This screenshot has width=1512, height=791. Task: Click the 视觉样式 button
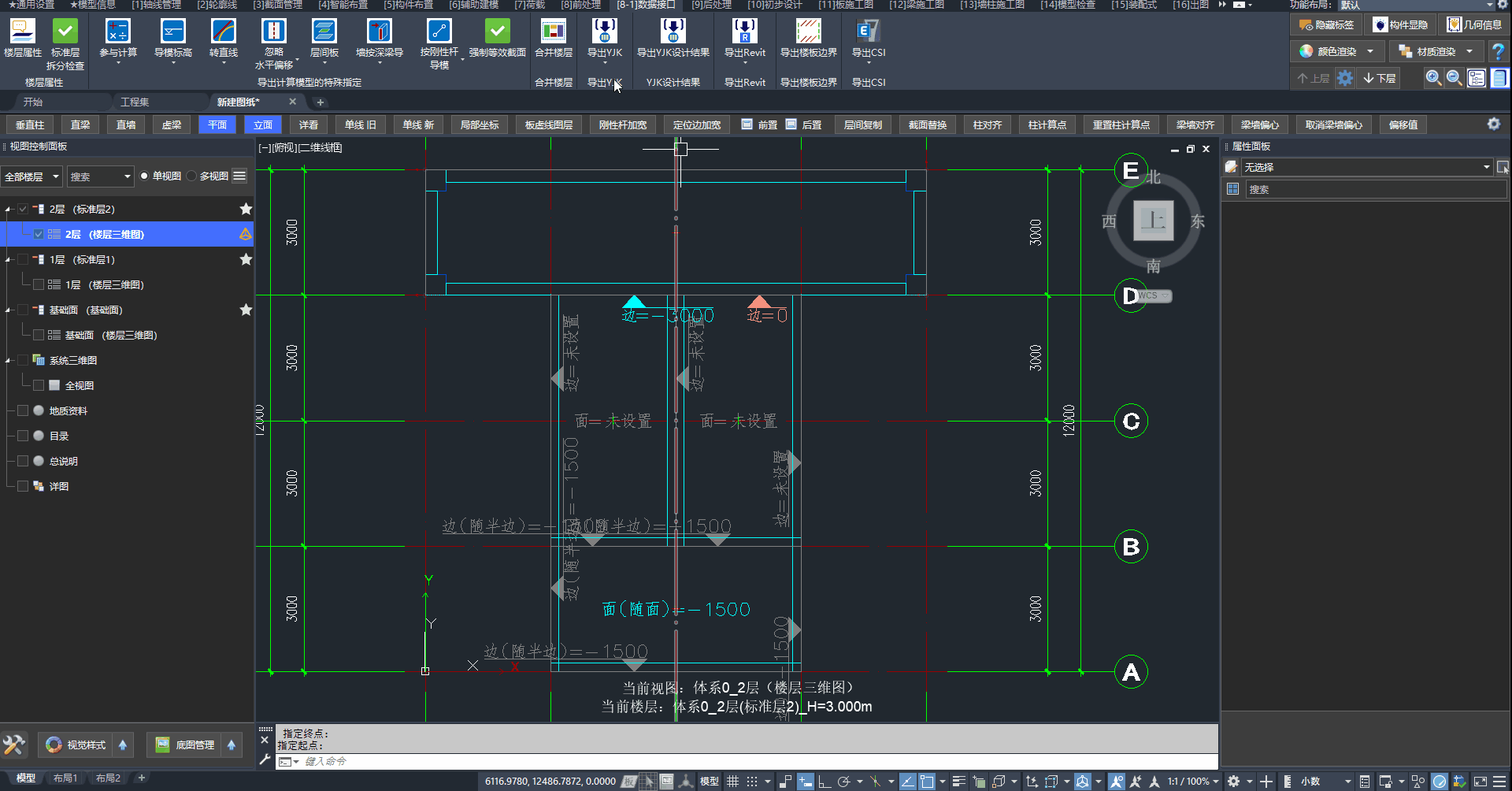(x=76, y=745)
